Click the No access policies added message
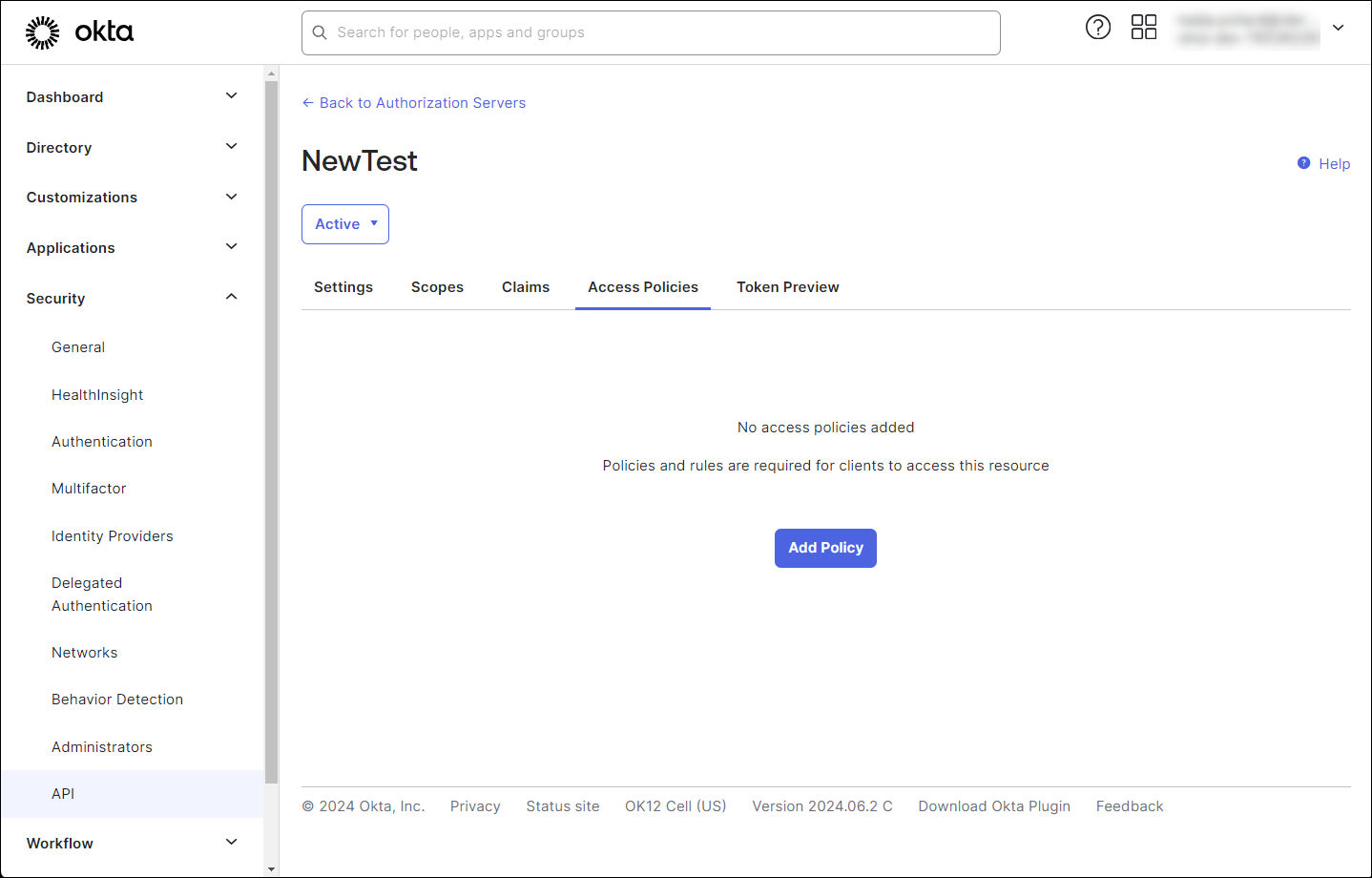This screenshot has height=878, width=1372. click(x=826, y=428)
